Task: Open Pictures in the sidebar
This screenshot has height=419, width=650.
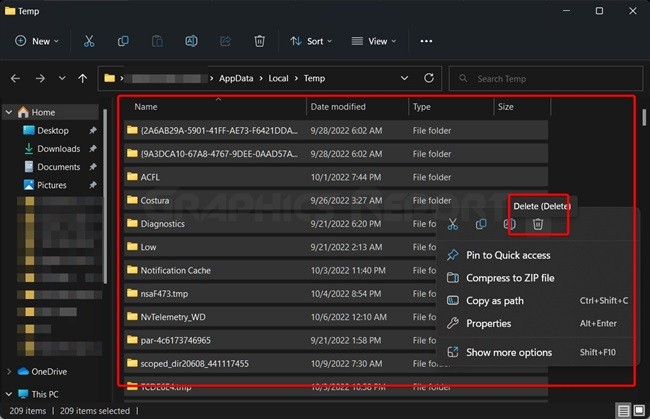Action: coord(51,185)
